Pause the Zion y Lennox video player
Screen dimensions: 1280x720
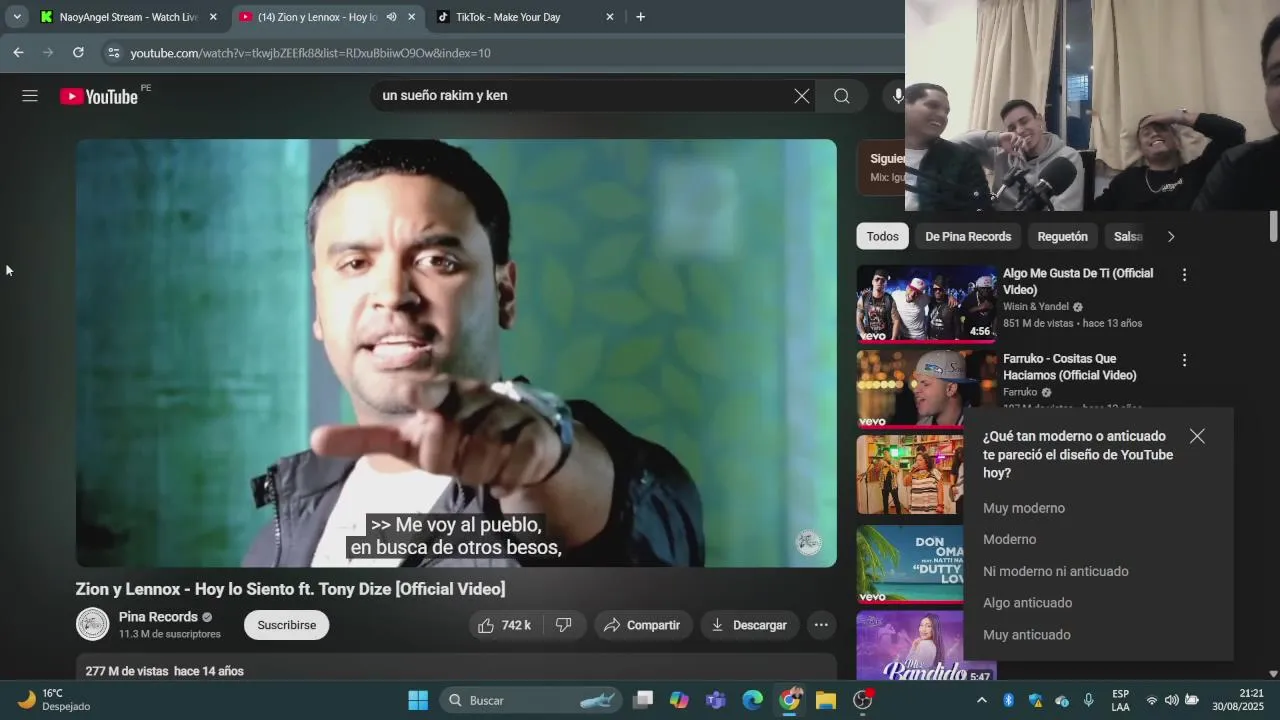[x=456, y=353]
